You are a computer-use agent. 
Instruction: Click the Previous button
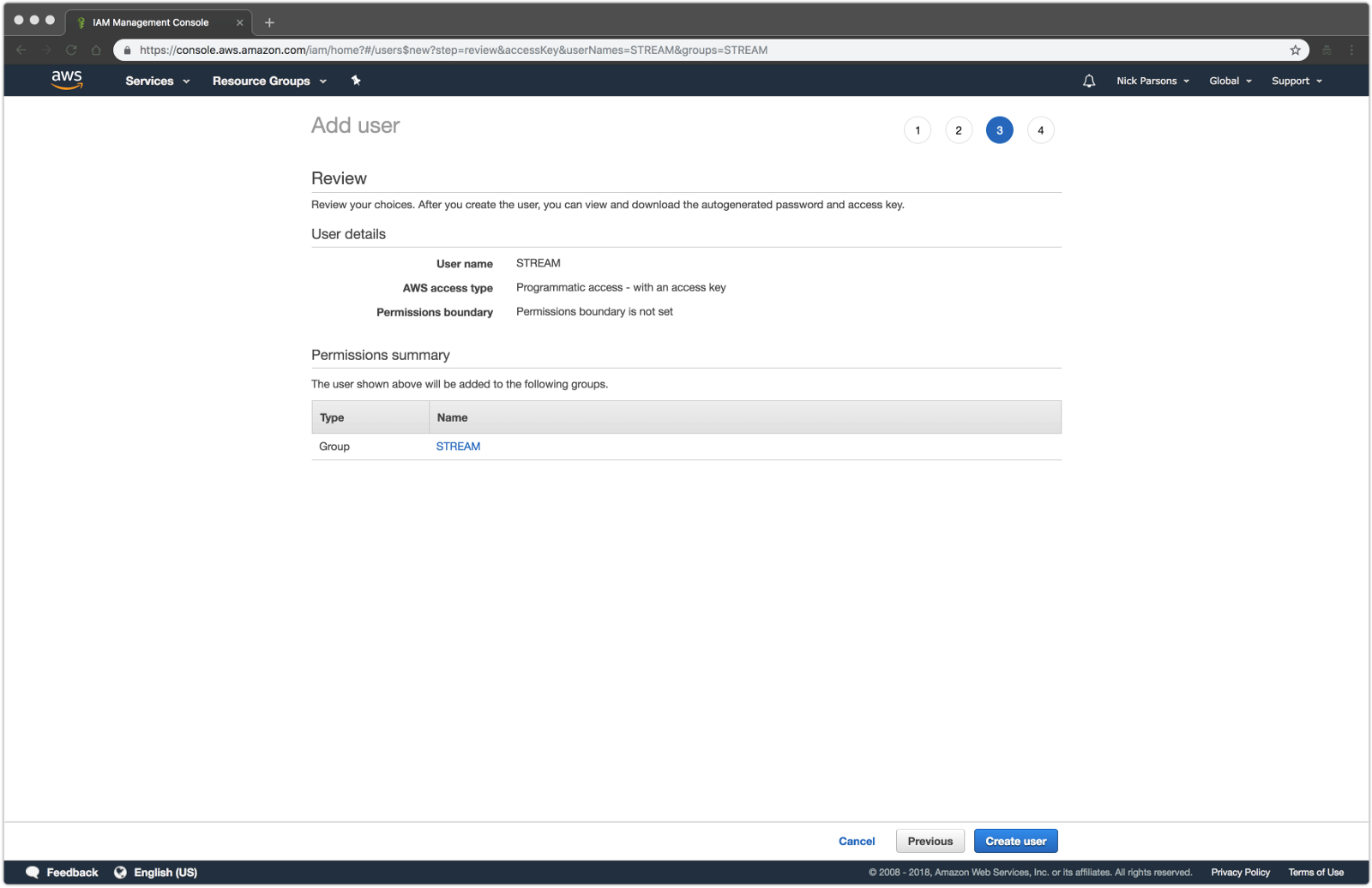tap(930, 841)
